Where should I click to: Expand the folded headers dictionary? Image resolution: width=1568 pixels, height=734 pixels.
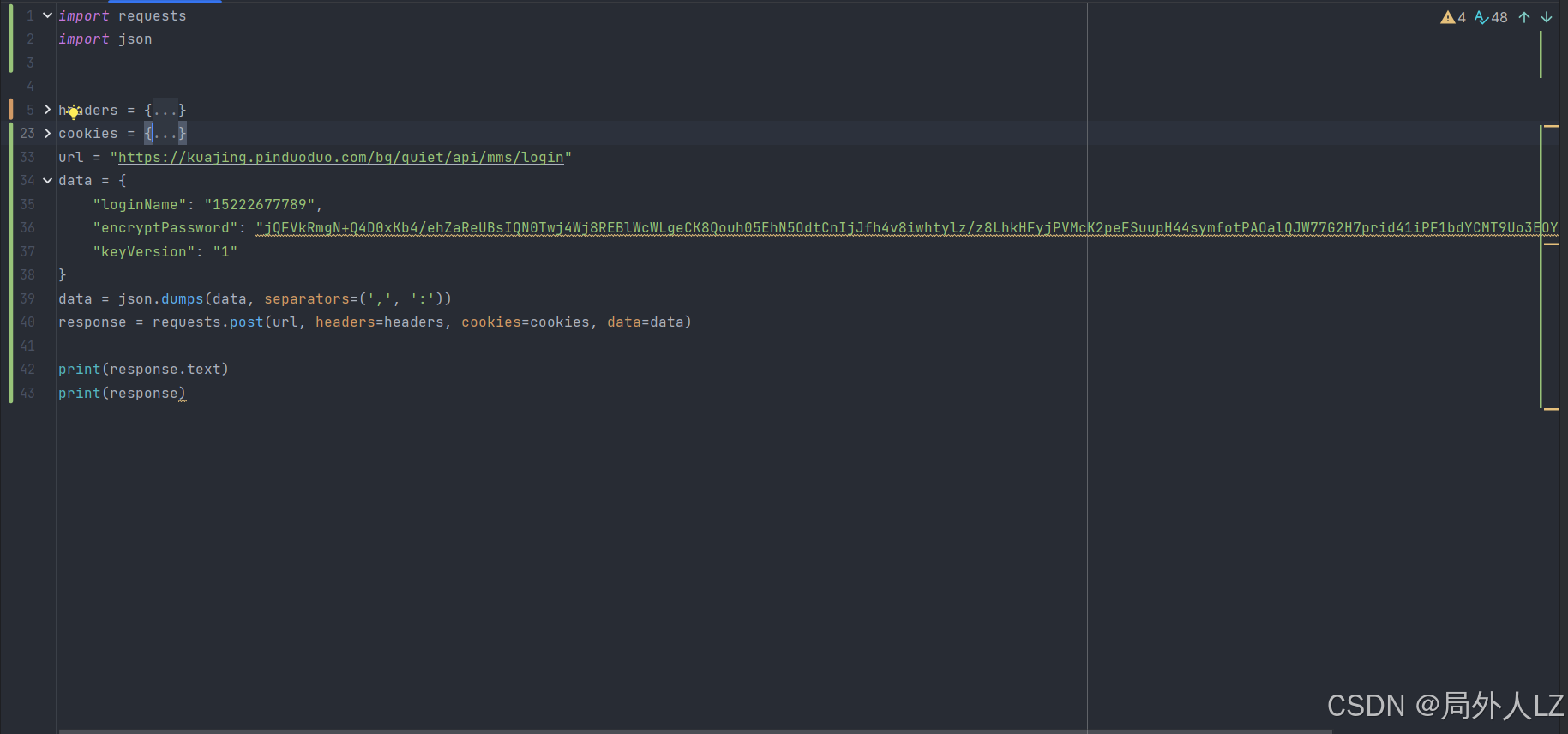tap(47, 110)
